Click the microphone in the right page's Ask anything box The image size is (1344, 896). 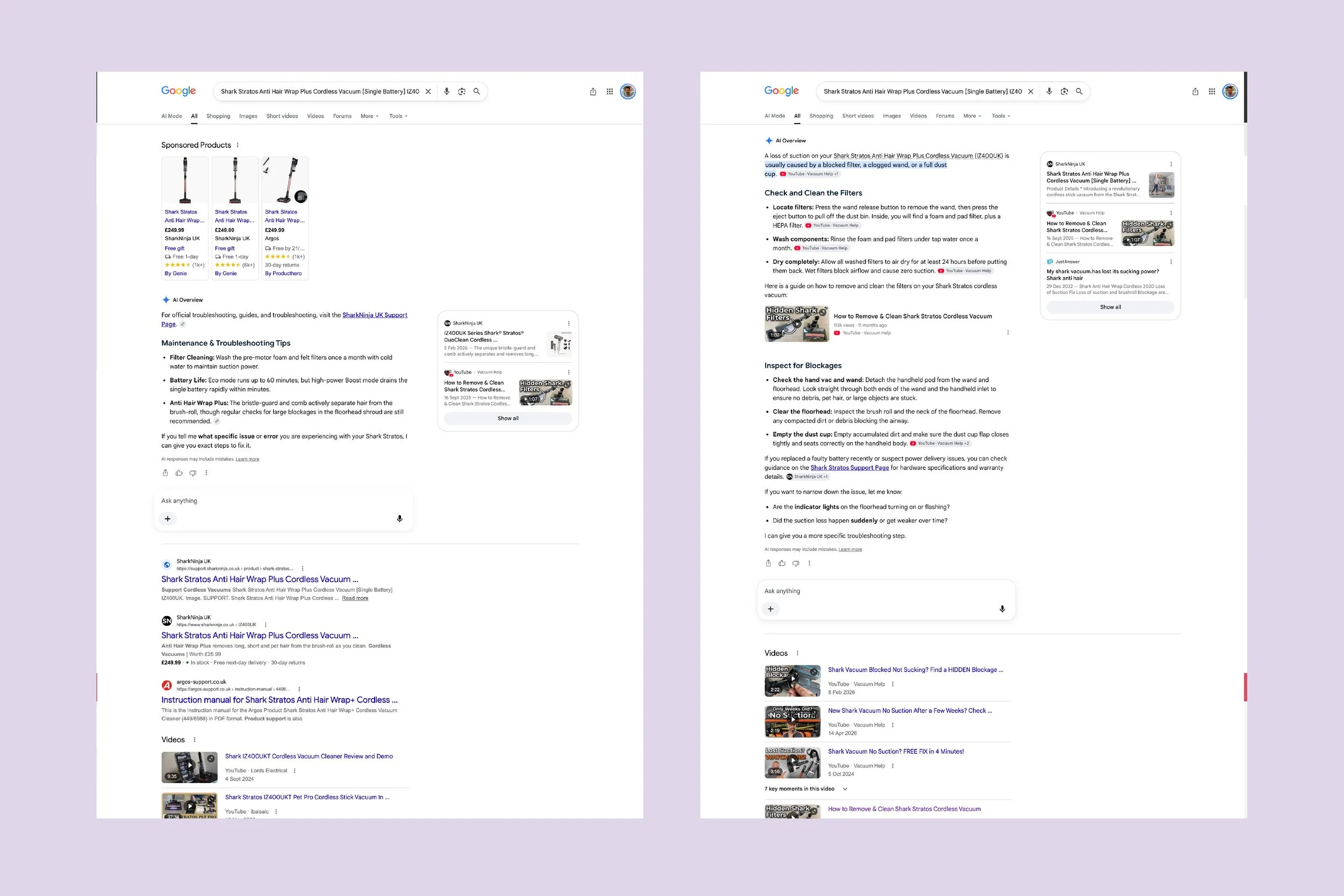(1002, 609)
